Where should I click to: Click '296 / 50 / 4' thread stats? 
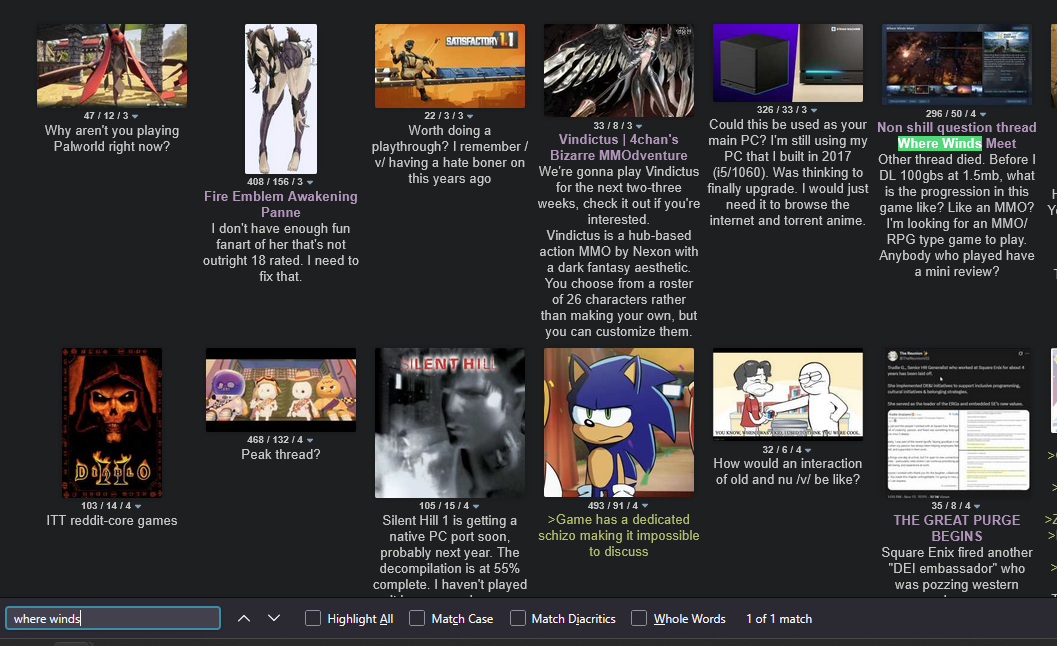coord(950,114)
